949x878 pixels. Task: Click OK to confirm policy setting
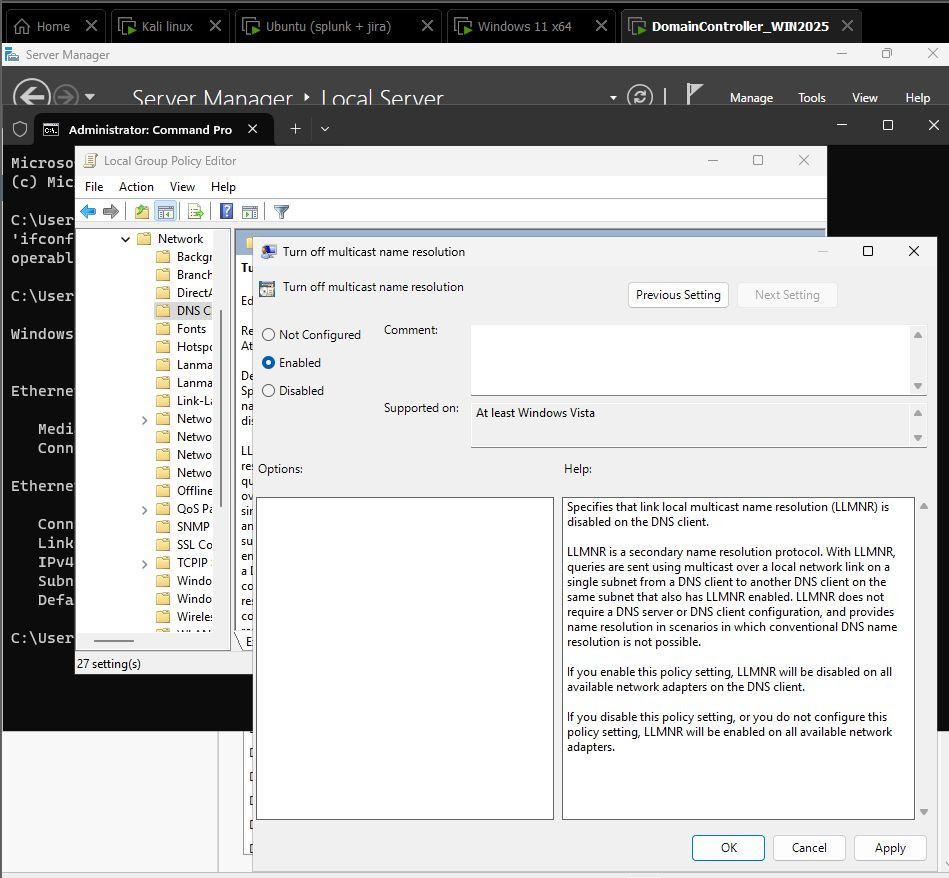pyautogui.click(x=728, y=848)
